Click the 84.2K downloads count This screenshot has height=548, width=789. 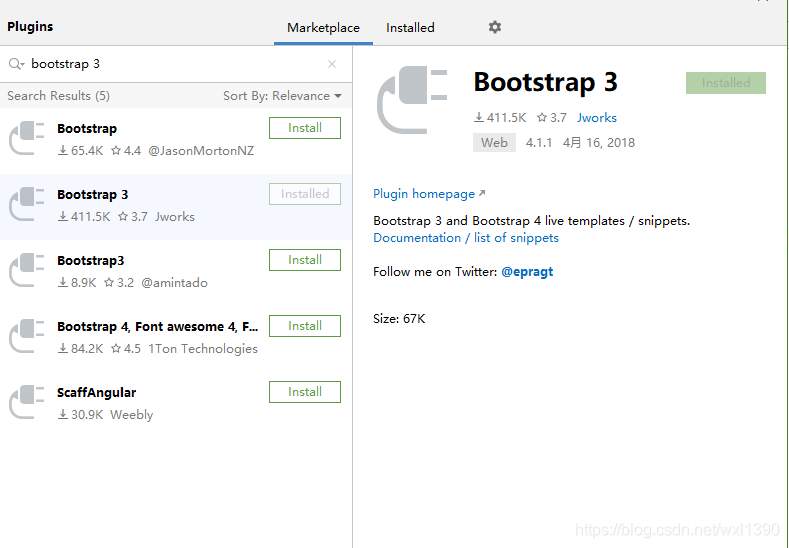(81, 348)
